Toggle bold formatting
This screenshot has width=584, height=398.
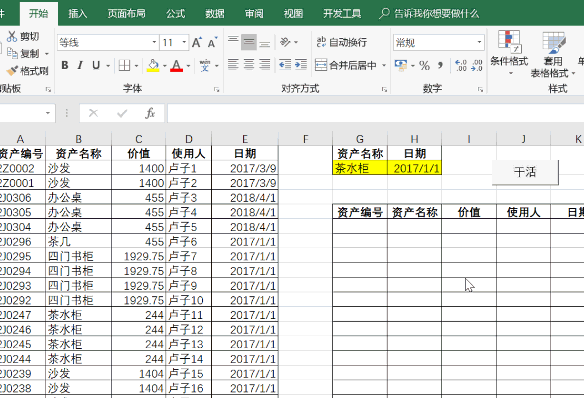[x=65, y=66]
